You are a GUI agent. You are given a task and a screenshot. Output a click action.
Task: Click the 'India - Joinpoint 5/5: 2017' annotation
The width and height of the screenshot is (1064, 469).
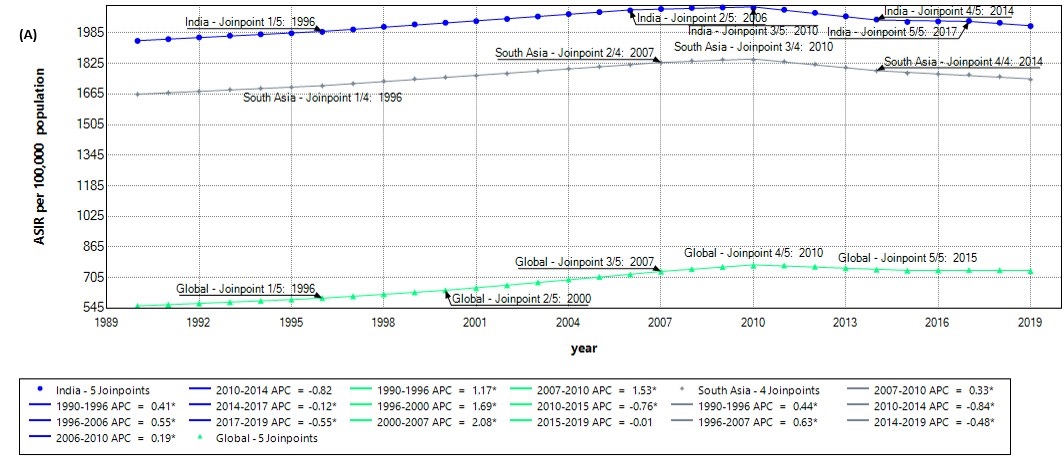[892, 32]
